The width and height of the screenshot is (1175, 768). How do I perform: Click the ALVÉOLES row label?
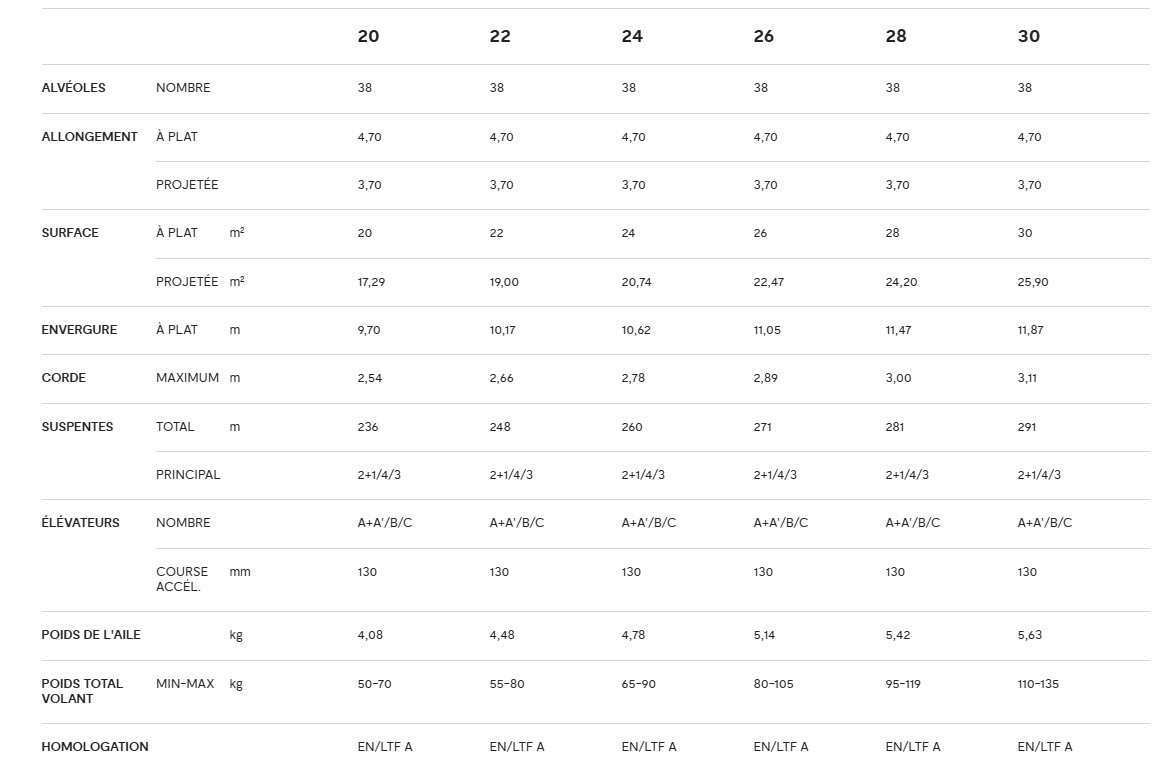point(73,88)
